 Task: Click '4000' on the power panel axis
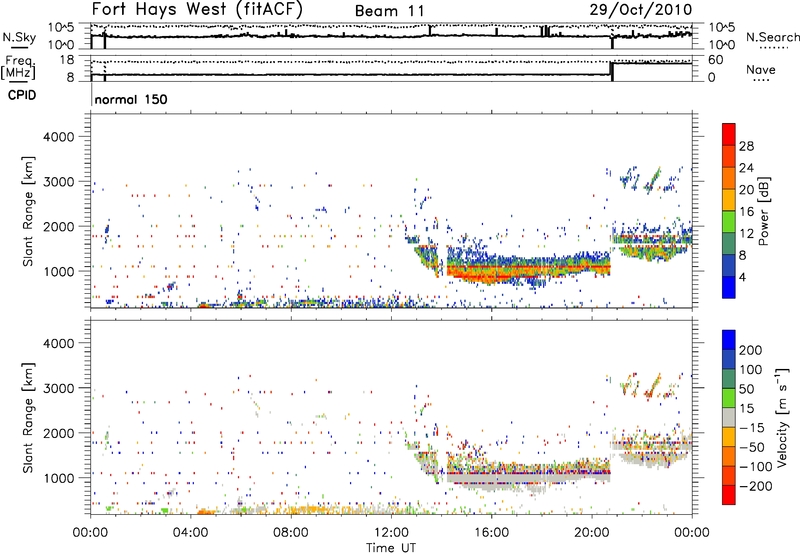pyautogui.click(x=58, y=137)
